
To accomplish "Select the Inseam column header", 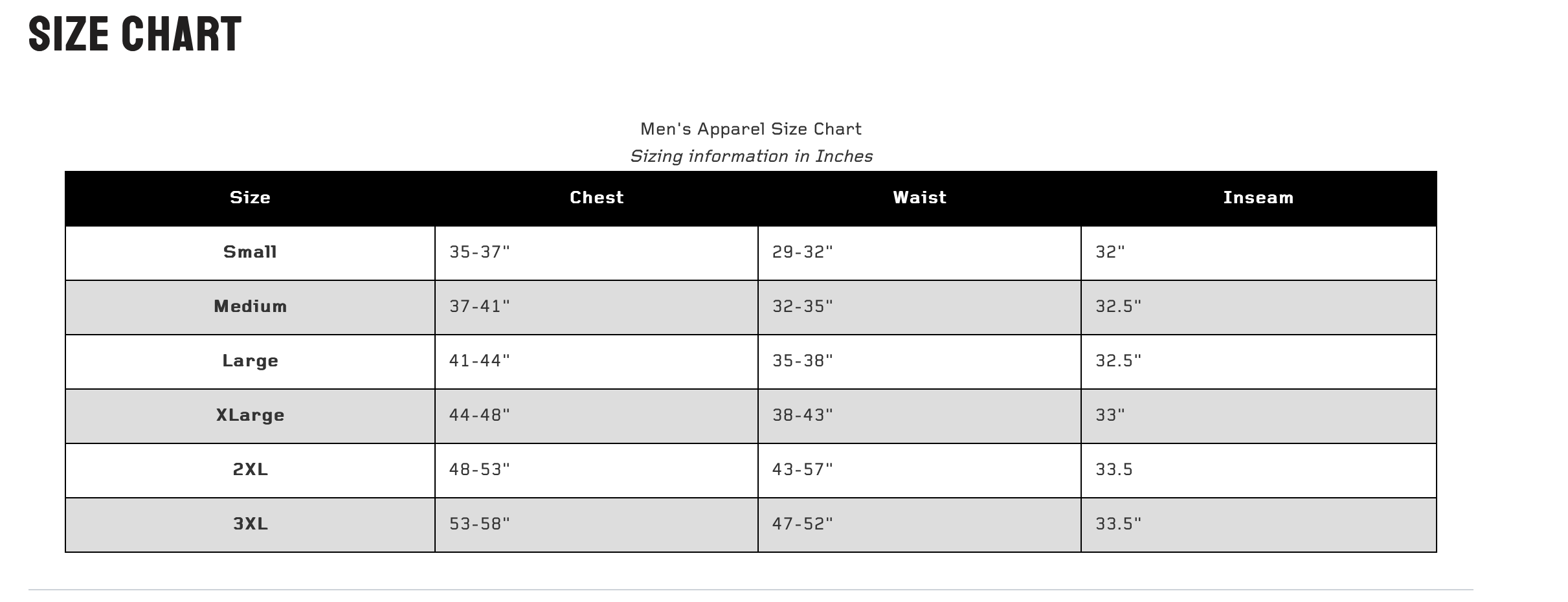I will [x=1258, y=197].
